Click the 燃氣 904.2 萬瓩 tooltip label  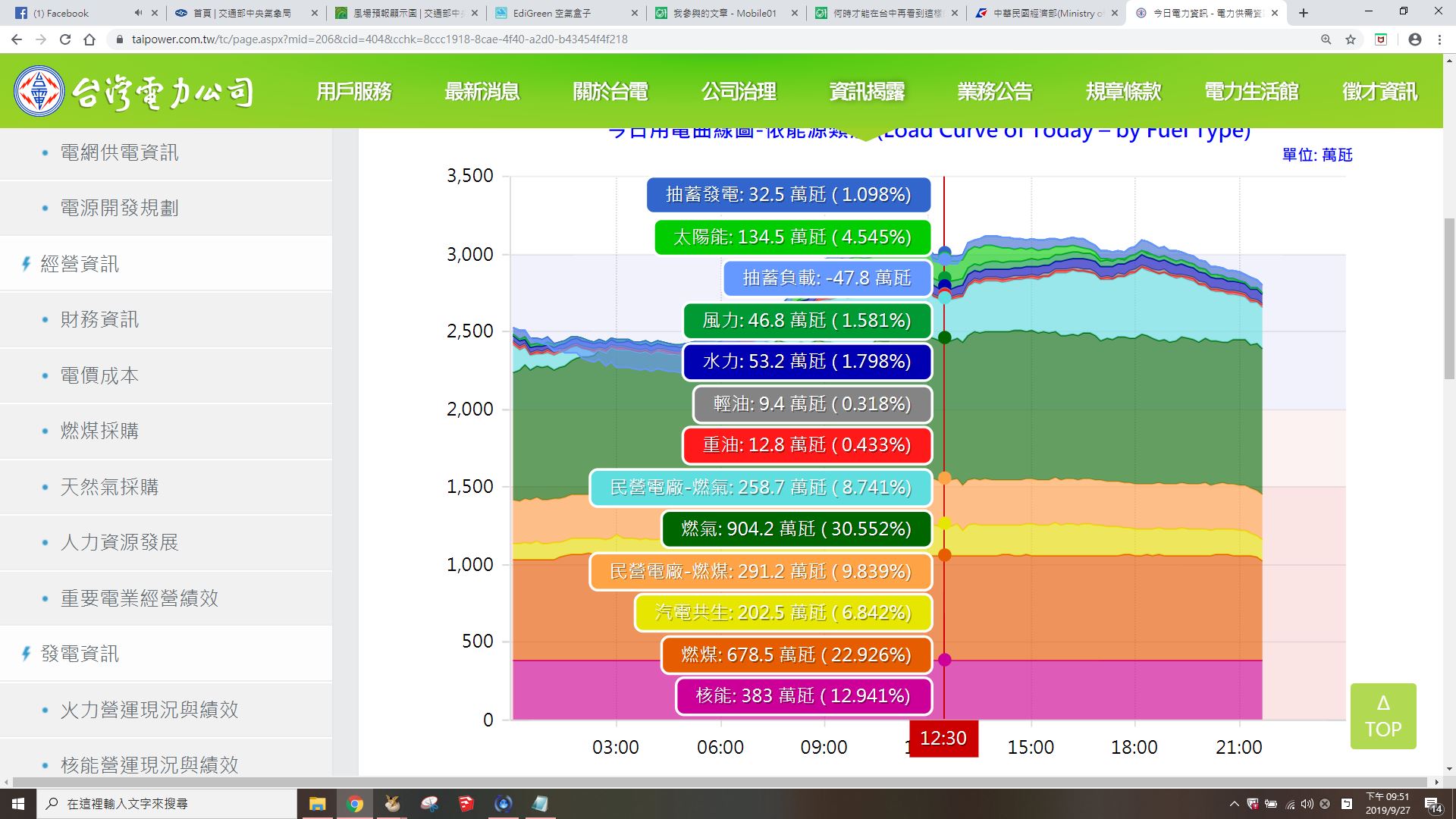(x=796, y=529)
